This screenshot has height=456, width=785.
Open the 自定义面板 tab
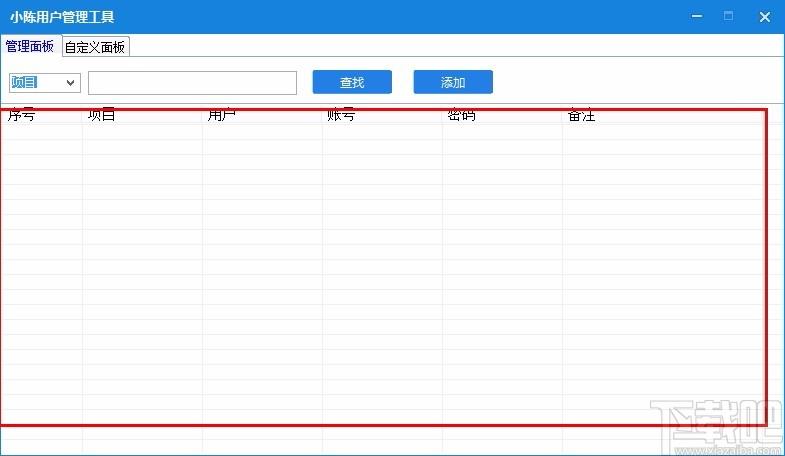pyautogui.click(x=95, y=47)
